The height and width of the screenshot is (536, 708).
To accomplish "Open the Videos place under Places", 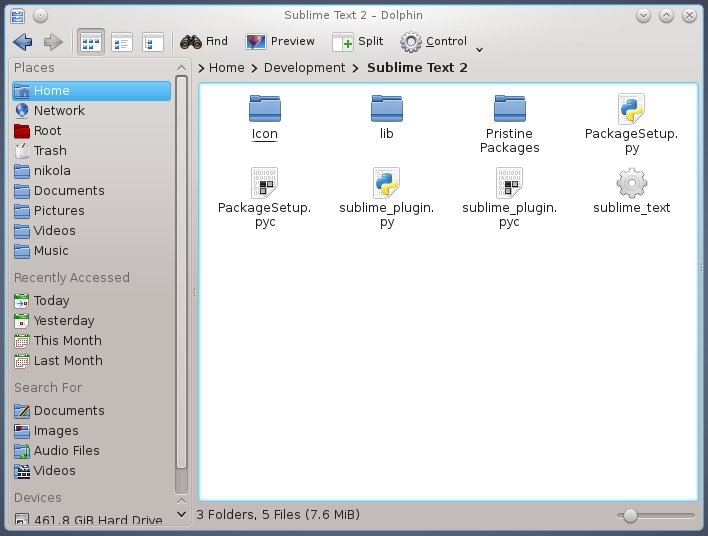I will [x=92, y=231].
